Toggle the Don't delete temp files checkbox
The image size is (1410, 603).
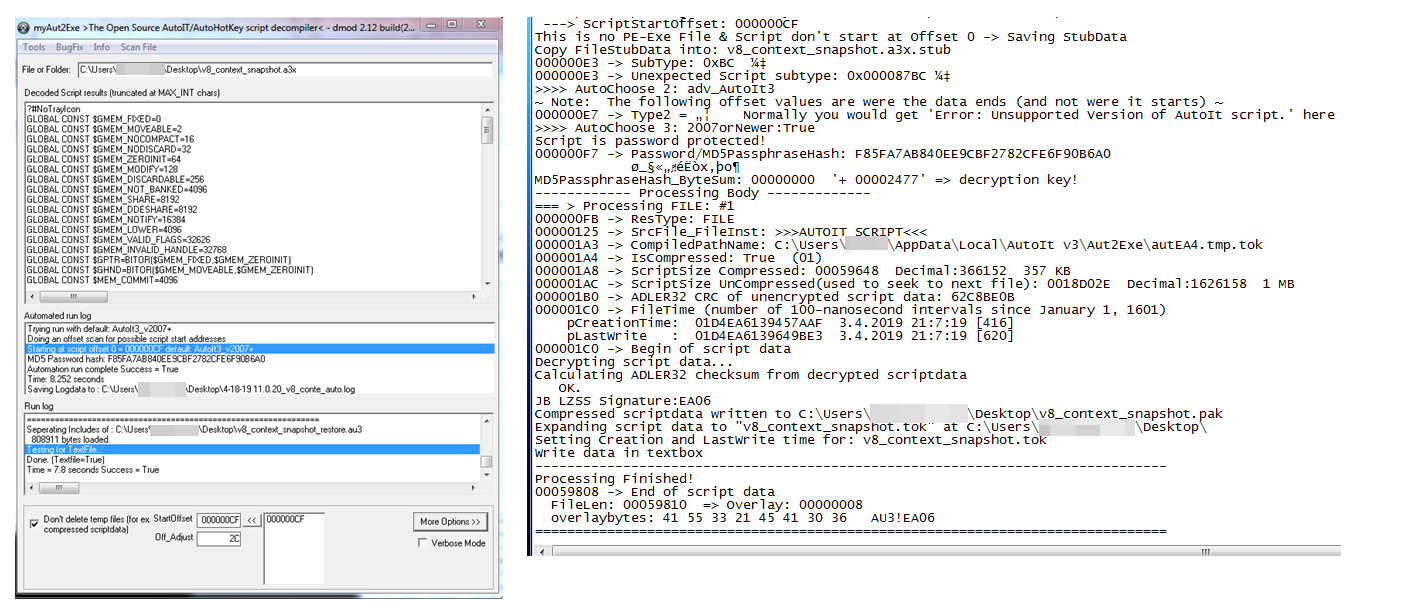[x=35, y=521]
